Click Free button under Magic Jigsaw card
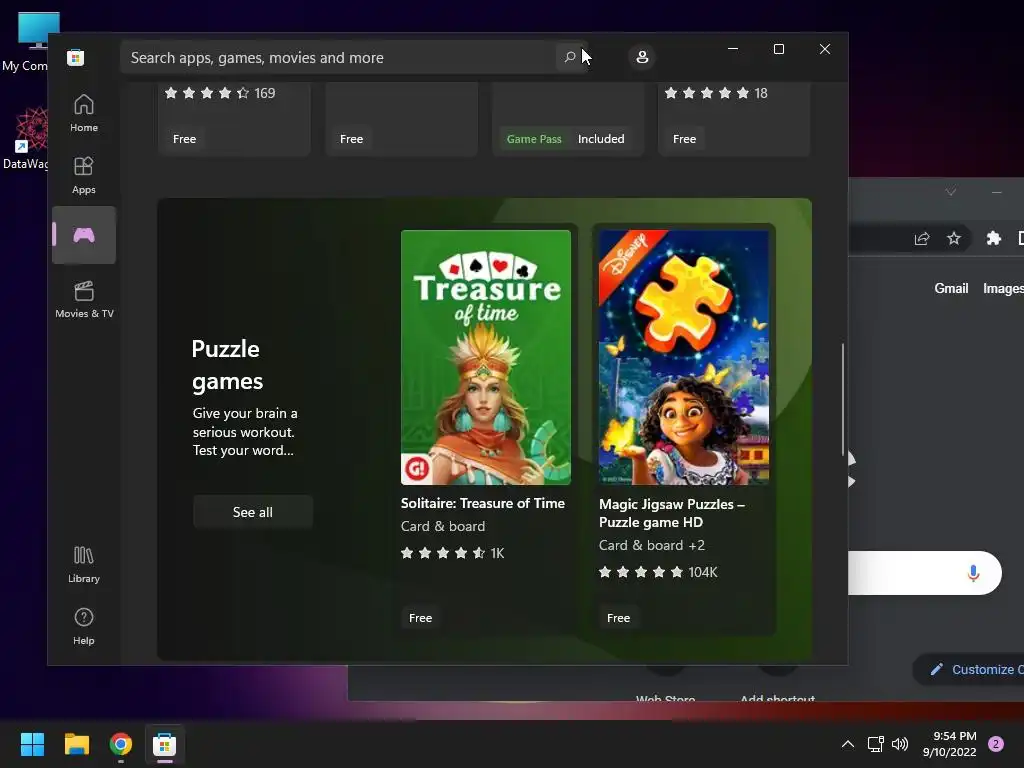 618,618
